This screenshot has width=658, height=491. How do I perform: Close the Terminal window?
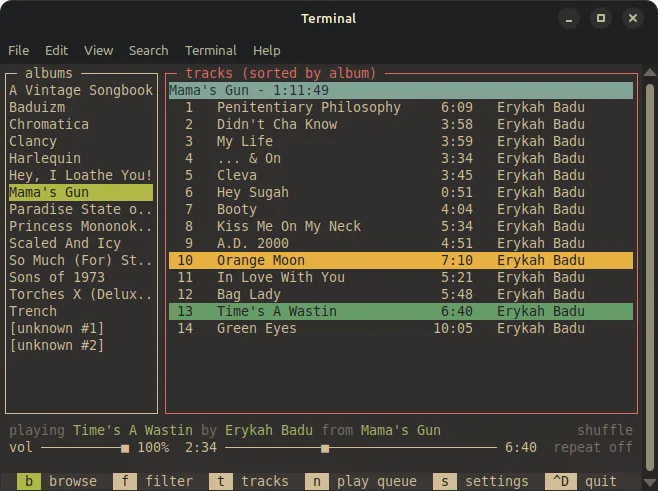[633, 18]
